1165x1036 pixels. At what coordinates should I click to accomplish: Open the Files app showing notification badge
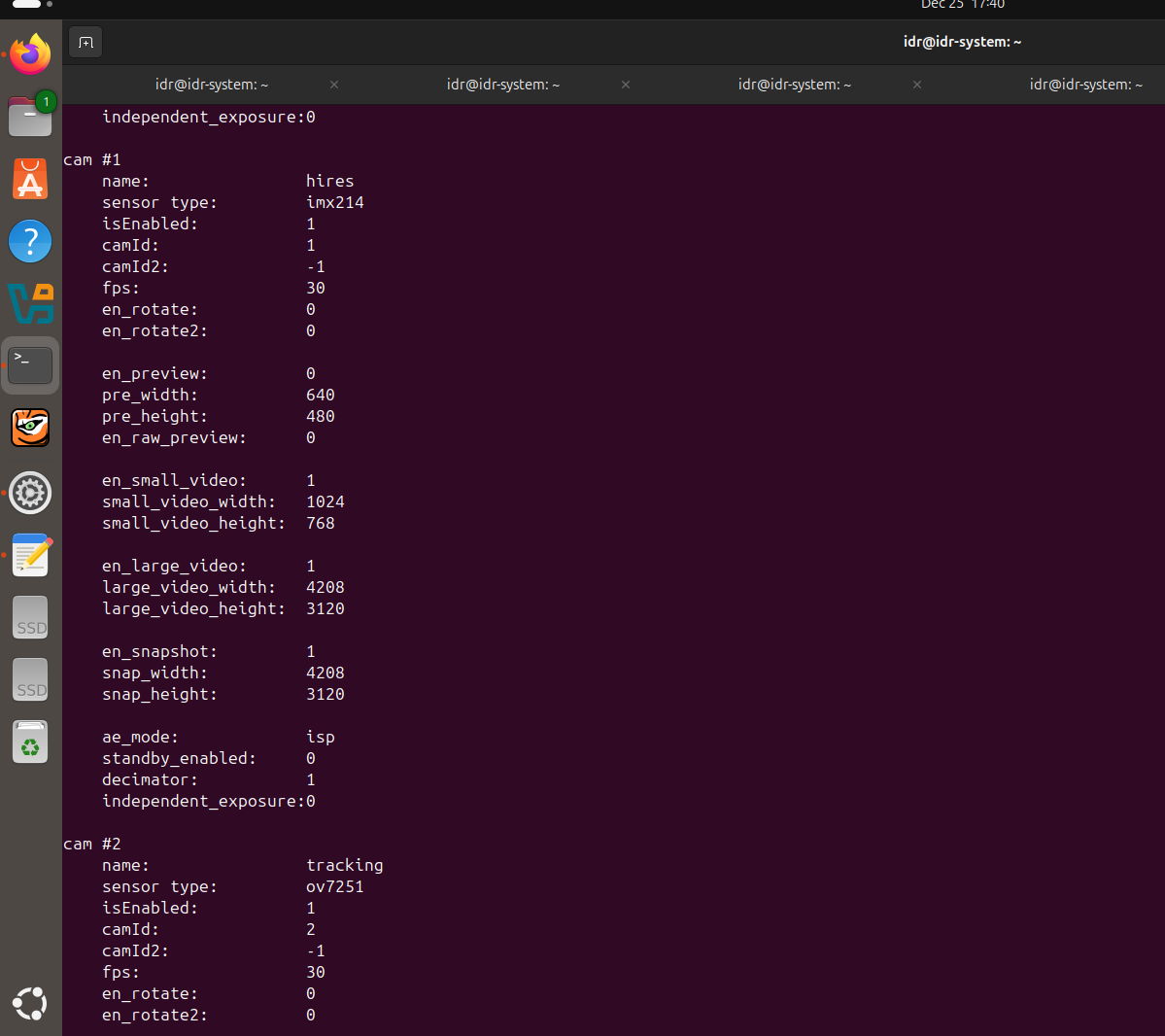tap(29, 117)
